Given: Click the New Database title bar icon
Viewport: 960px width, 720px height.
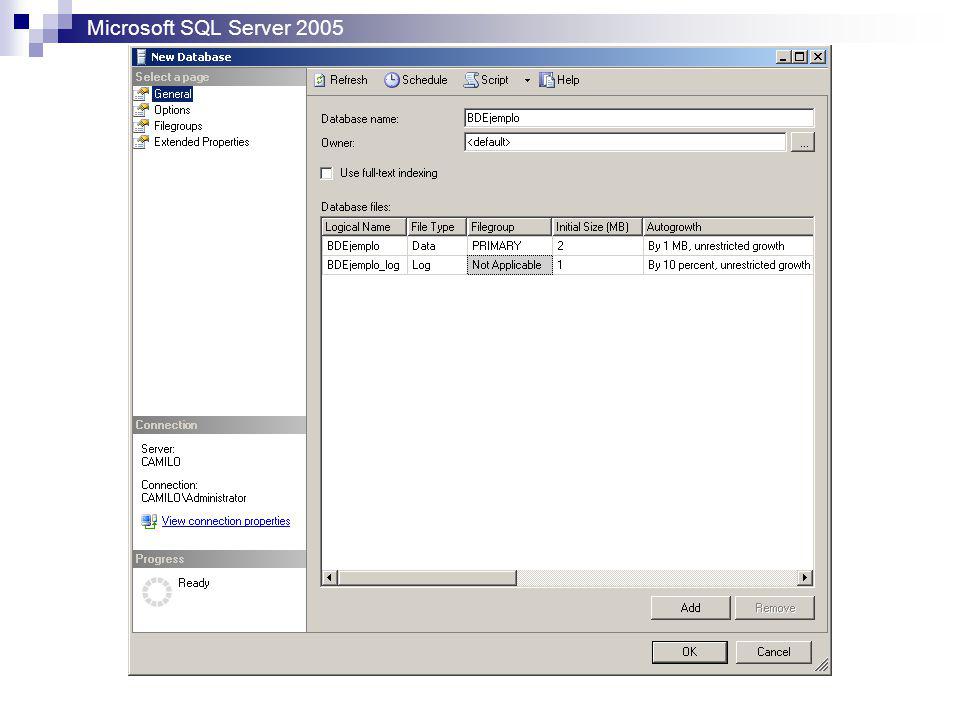Looking at the screenshot, I should (x=141, y=57).
